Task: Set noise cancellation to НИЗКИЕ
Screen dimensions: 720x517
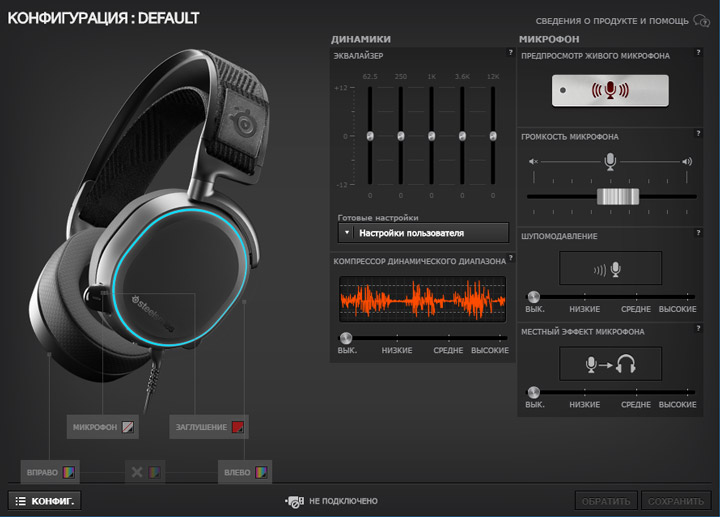Action: 585,309
